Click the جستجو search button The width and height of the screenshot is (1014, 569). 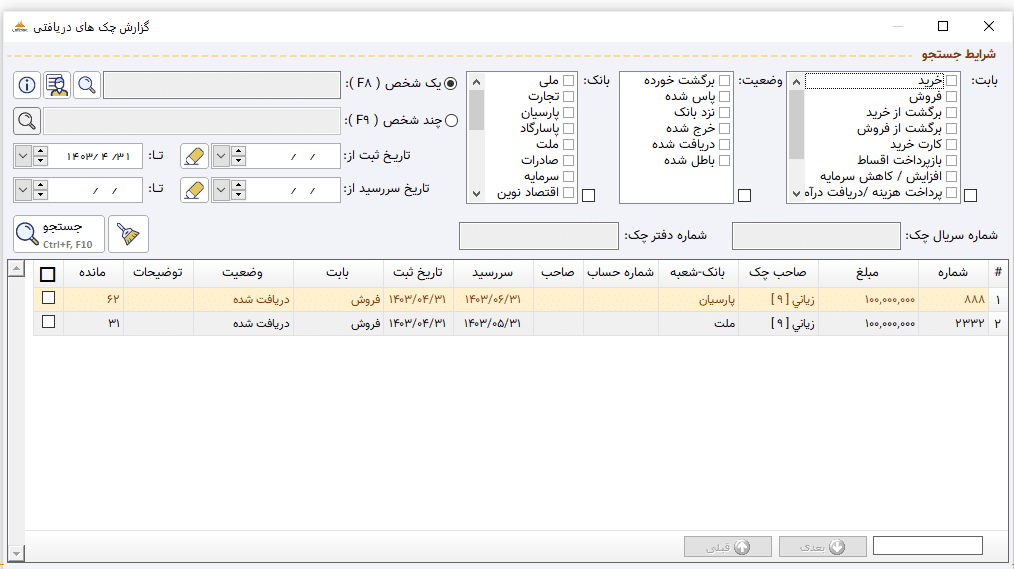point(59,234)
